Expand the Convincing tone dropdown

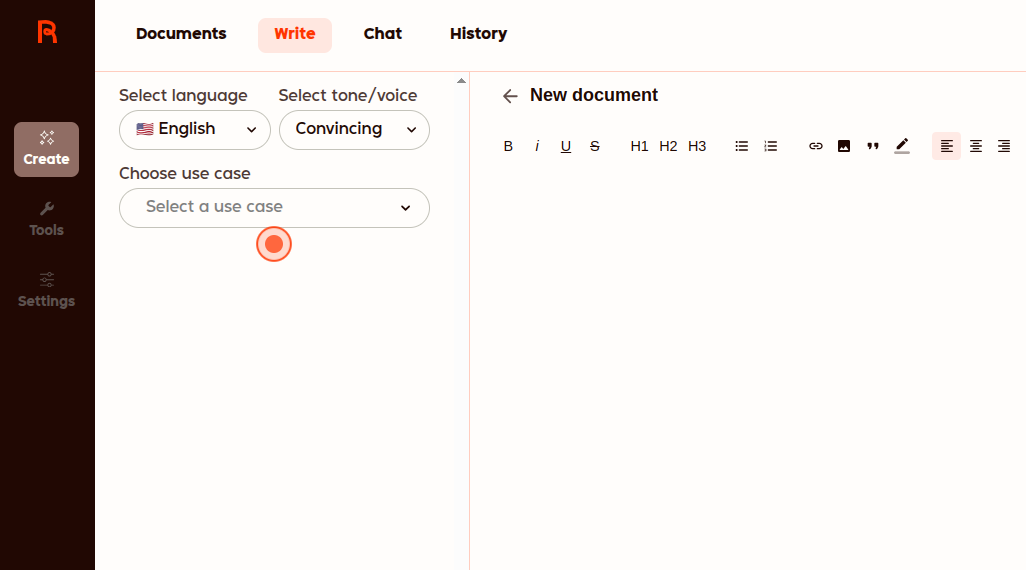tap(354, 130)
